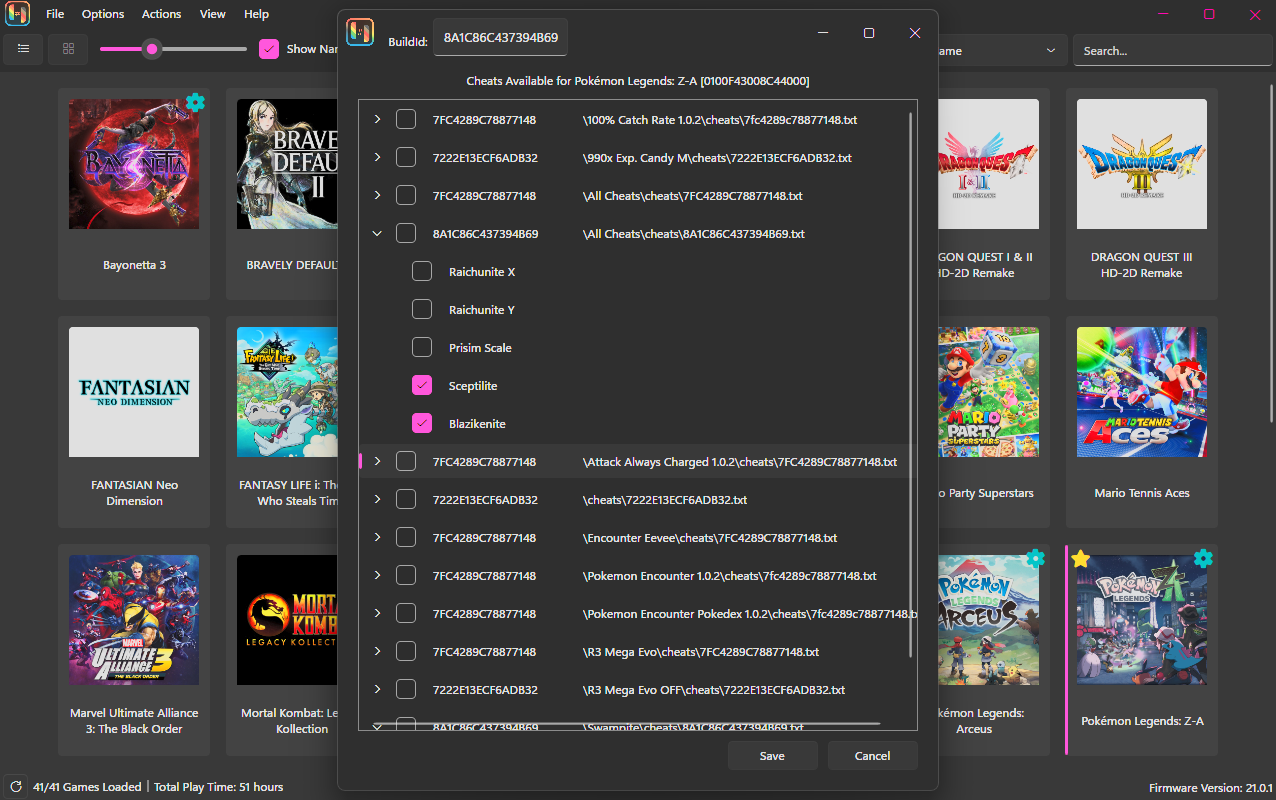The height and width of the screenshot is (800, 1276).
Task: Adjust the icon size slider
Action: tap(151, 49)
